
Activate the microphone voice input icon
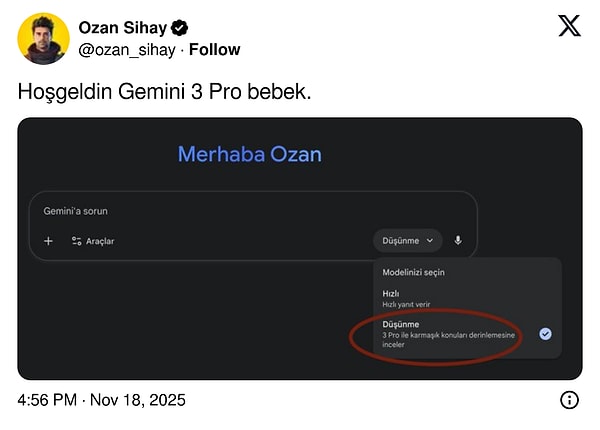tap(458, 240)
